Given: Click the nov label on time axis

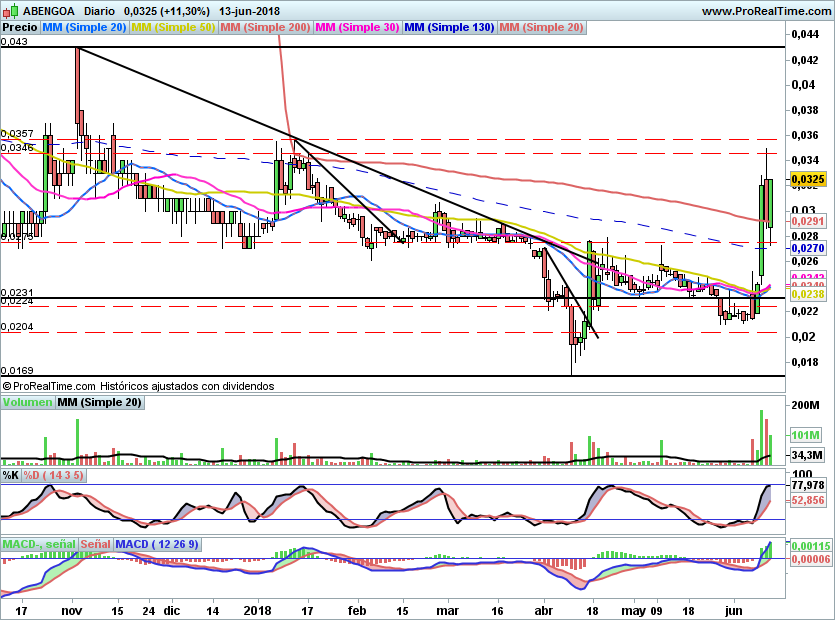Looking at the screenshot, I should pos(72,610).
